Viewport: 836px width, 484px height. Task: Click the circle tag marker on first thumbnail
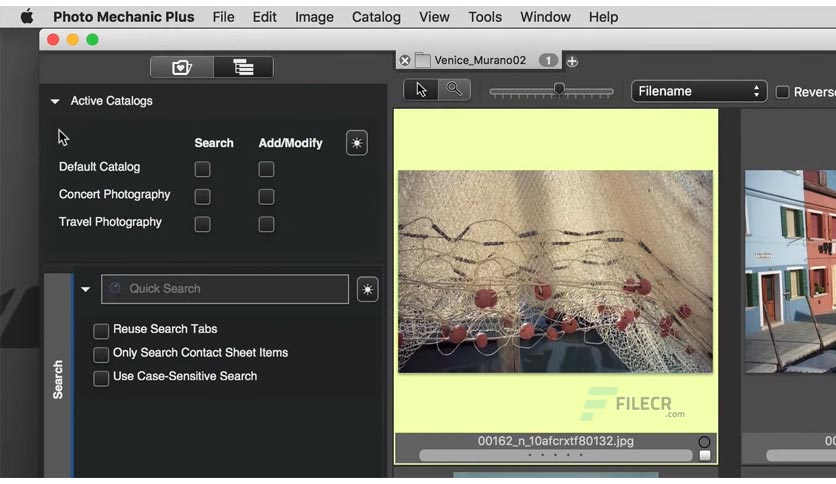click(704, 442)
